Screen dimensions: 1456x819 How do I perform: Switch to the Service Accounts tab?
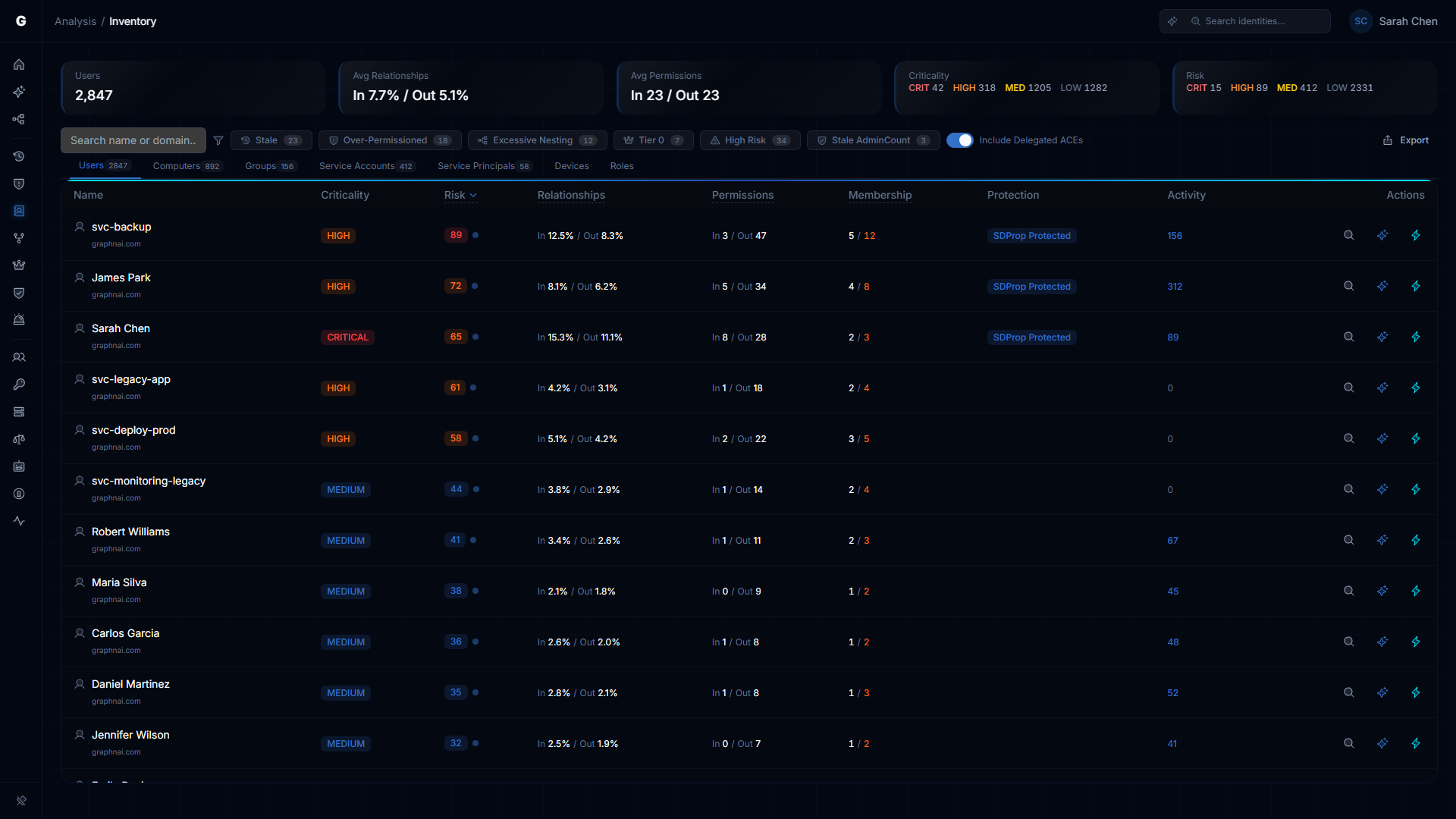pos(366,166)
